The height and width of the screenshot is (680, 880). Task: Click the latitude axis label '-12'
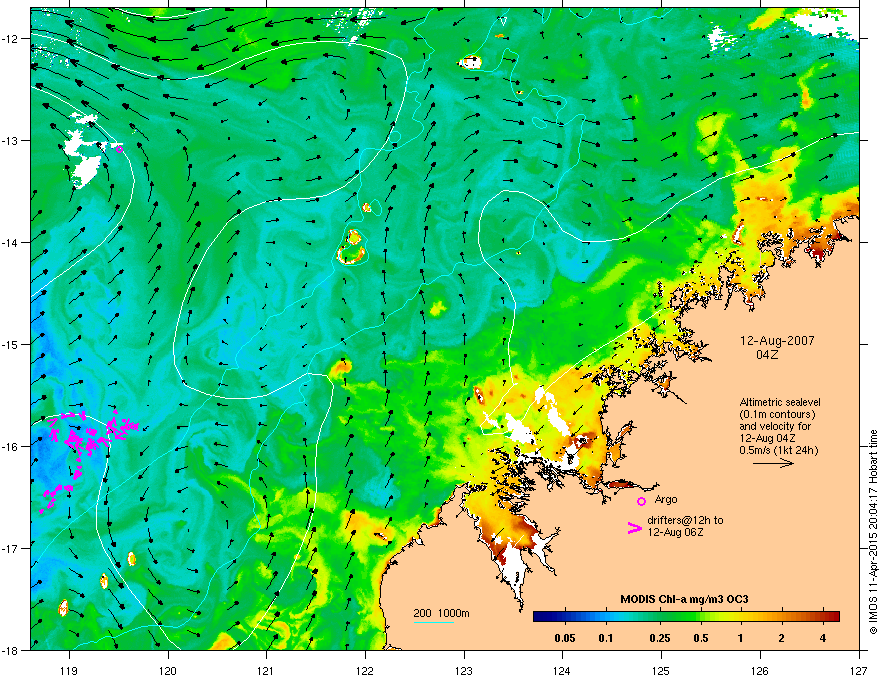tap(10, 39)
